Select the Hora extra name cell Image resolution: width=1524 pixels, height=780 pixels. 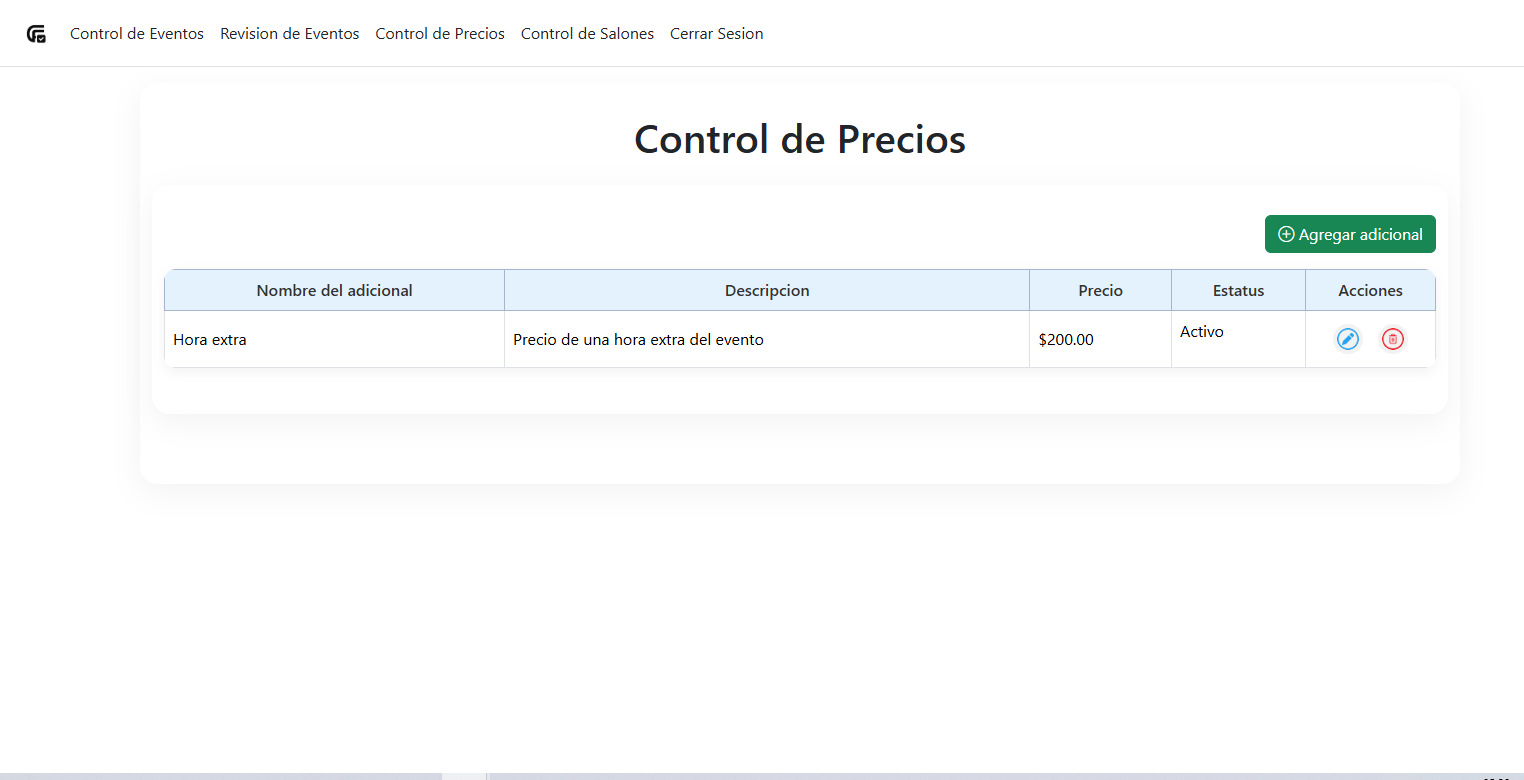point(334,339)
